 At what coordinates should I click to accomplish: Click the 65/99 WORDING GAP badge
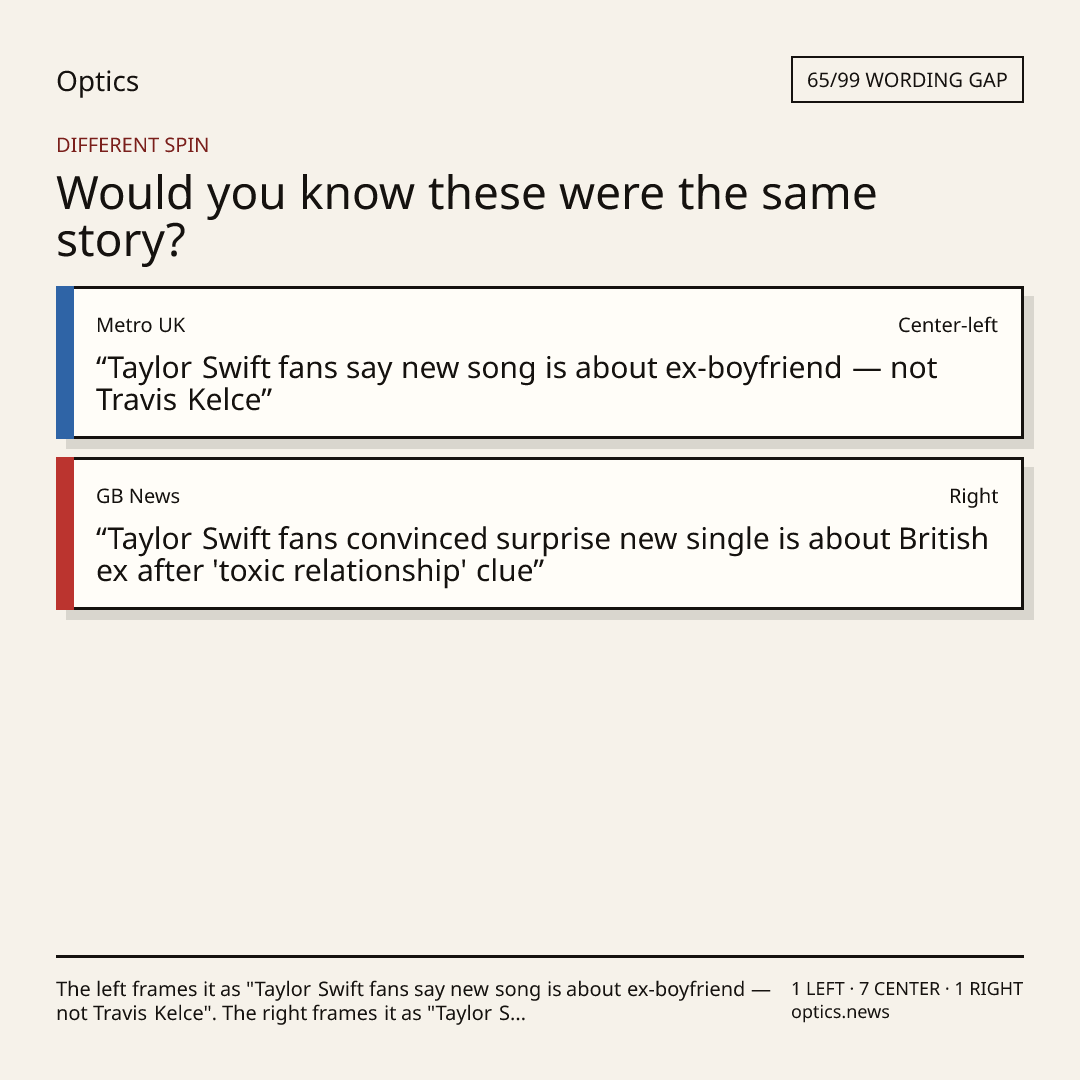point(907,80)
